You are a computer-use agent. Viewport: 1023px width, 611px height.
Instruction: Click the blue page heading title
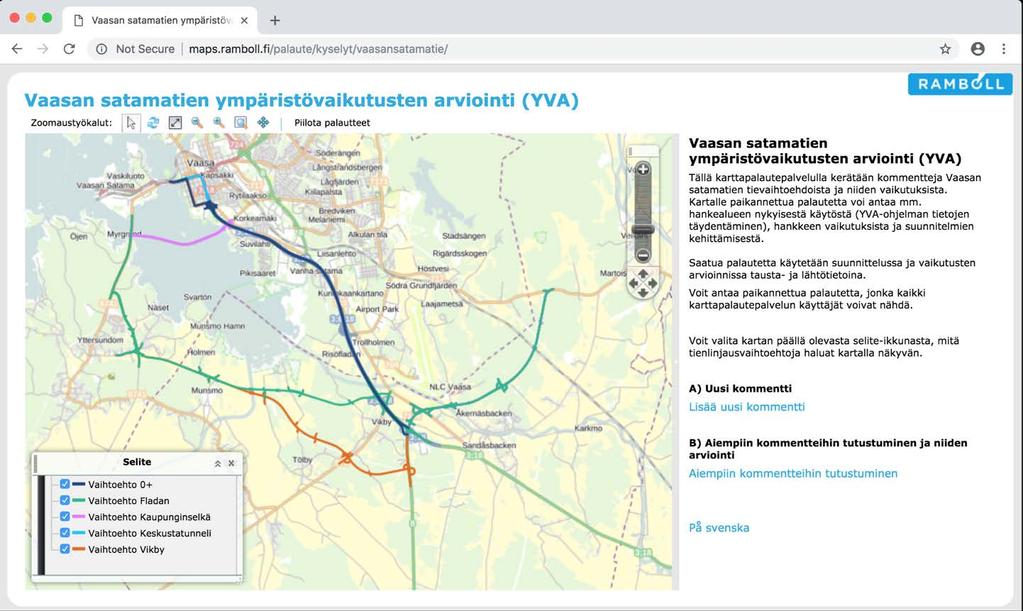point(301,100)
